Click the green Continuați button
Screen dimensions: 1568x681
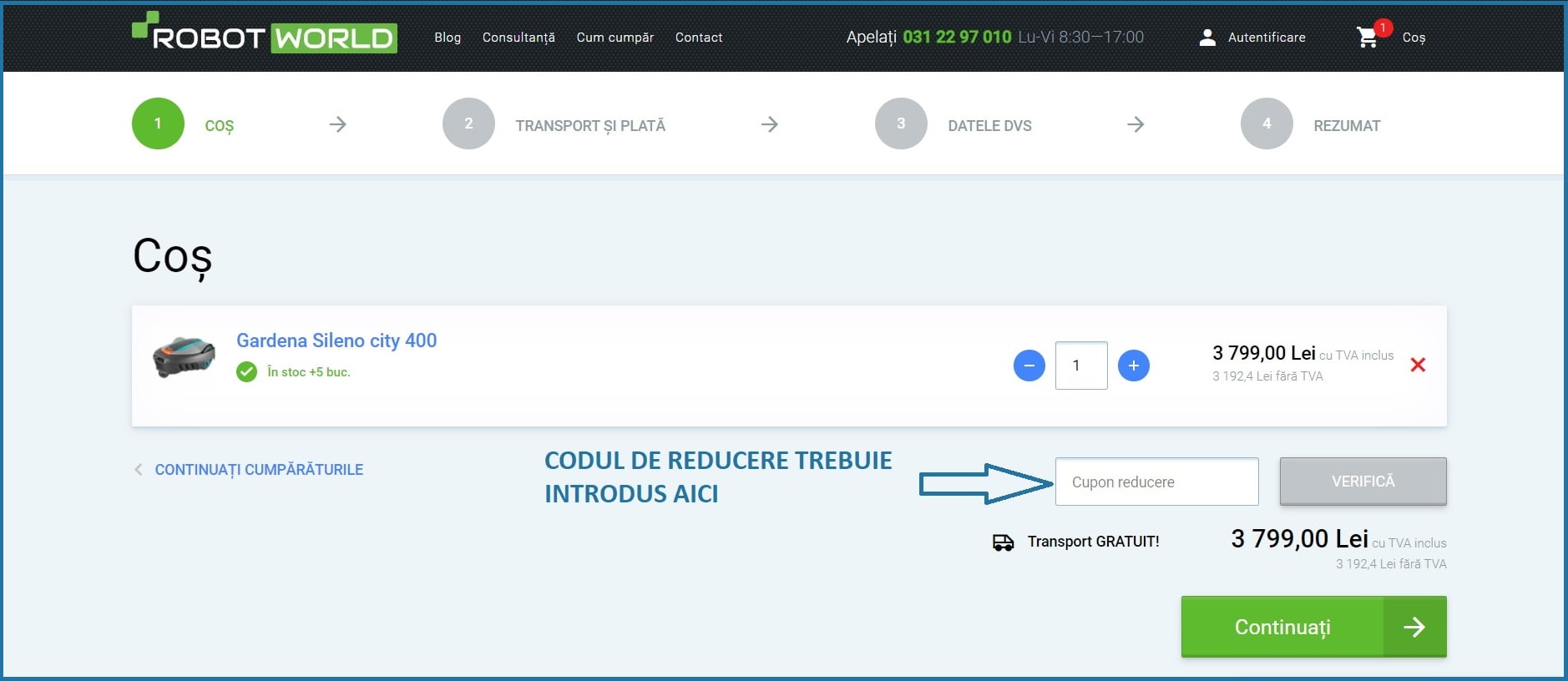[x=1313, y=627]
